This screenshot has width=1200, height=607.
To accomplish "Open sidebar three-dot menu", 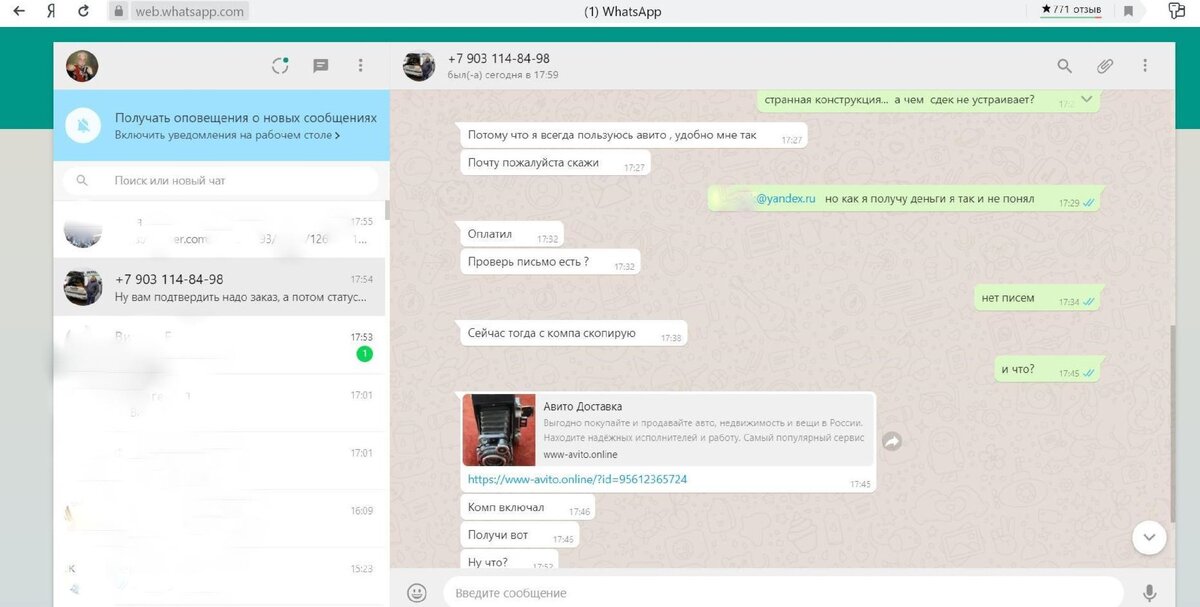I will 361,66.
